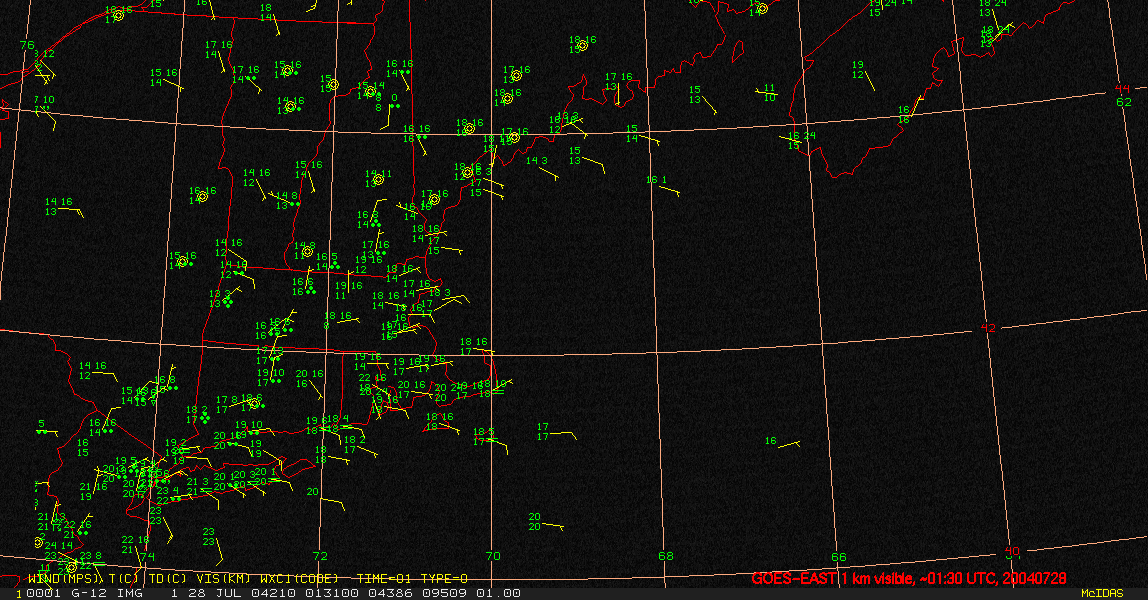Viewport: 1148px width, 600px height.
Task: Click the red latitude label 44
Action: 1122,89
